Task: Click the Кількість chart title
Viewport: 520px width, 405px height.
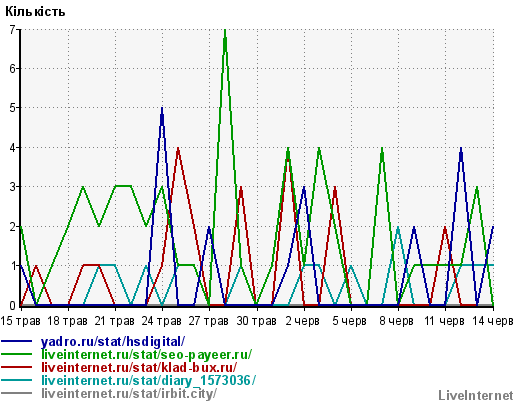Action: pyautogui.click(x=35, y=12)
